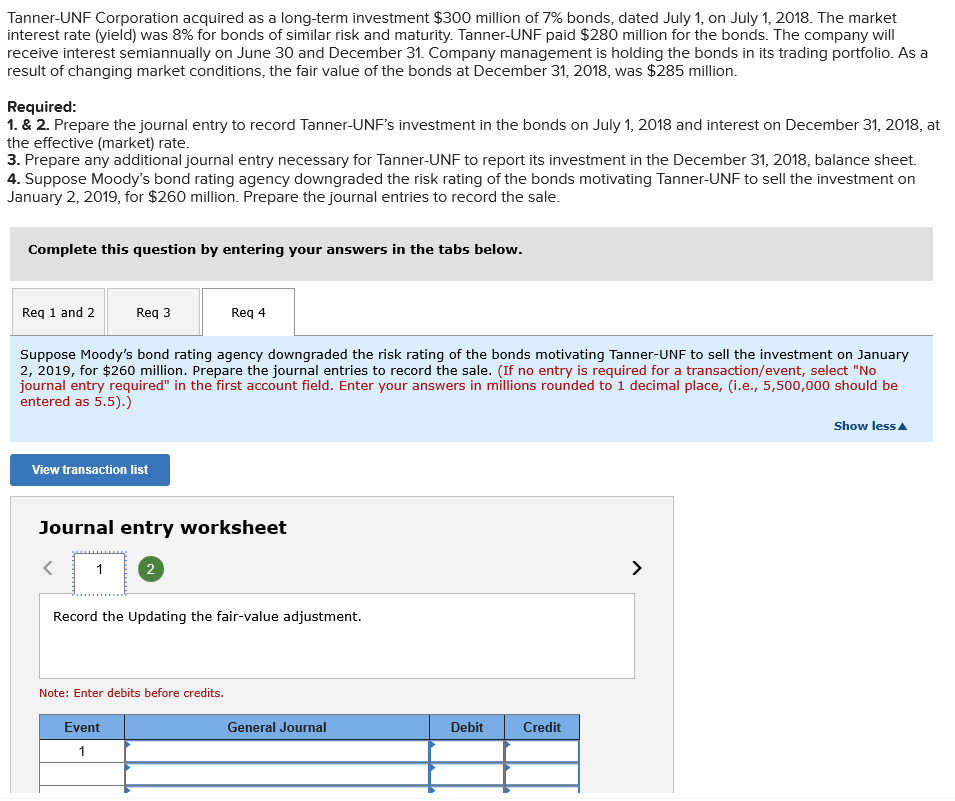The width and height of the screenshot is (955, 801).
Task: Switch to the Req 1 and 2 tab
Action: 58,312
